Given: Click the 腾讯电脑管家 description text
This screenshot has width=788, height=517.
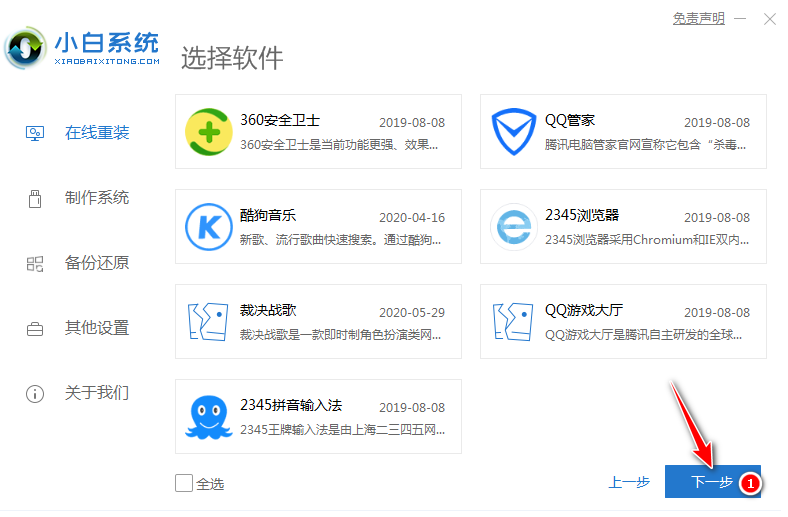Looking at the screenshot, I should click(645, 145).
